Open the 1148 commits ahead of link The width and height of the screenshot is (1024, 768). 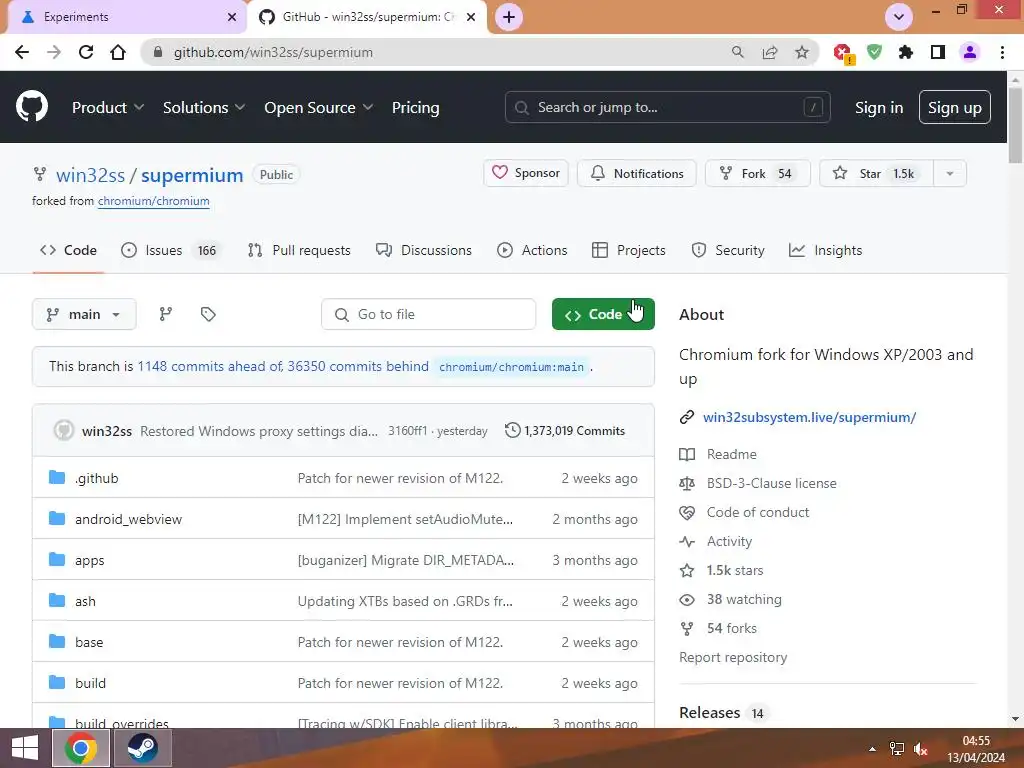click(x=209, y=366)
